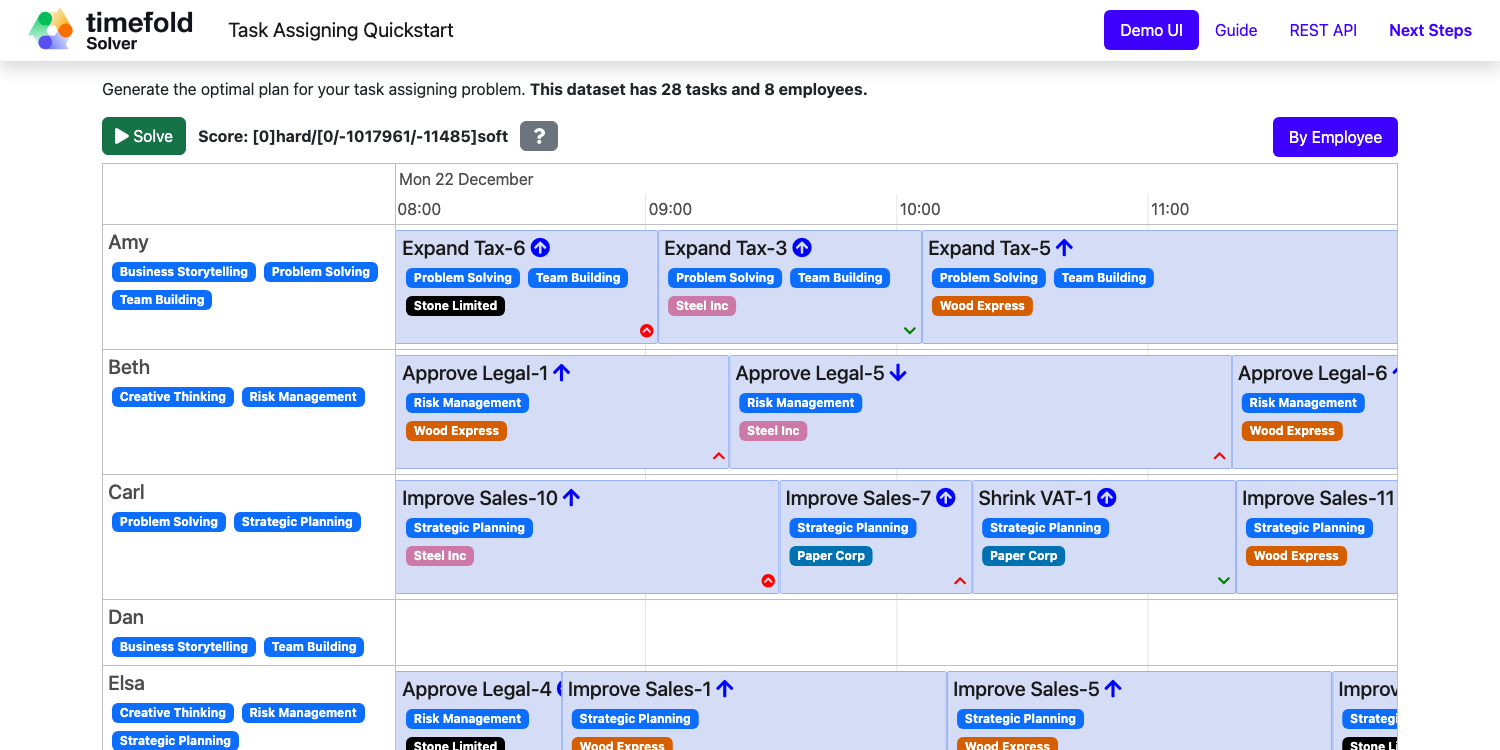This screenshot has width=1500, height=750.
Task: Toggle the By Employee view button
Action: coord(1334,137)
